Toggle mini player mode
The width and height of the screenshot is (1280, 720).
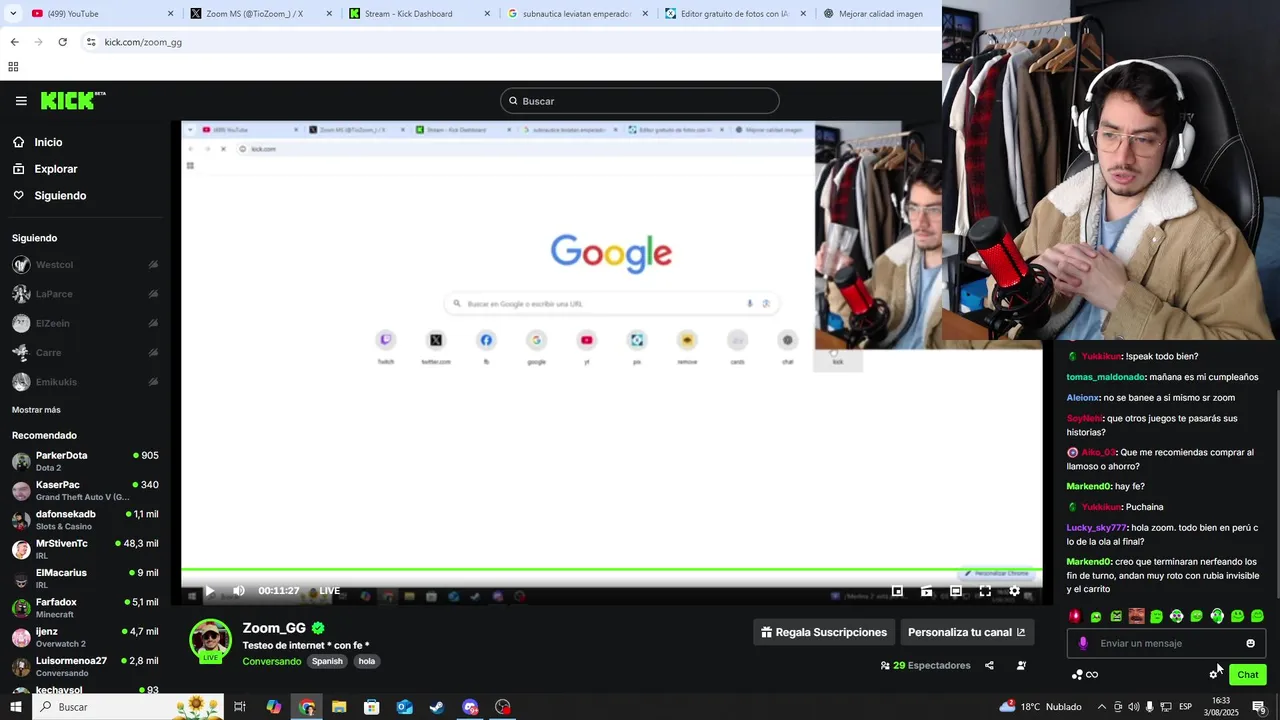tap(897, 591)
